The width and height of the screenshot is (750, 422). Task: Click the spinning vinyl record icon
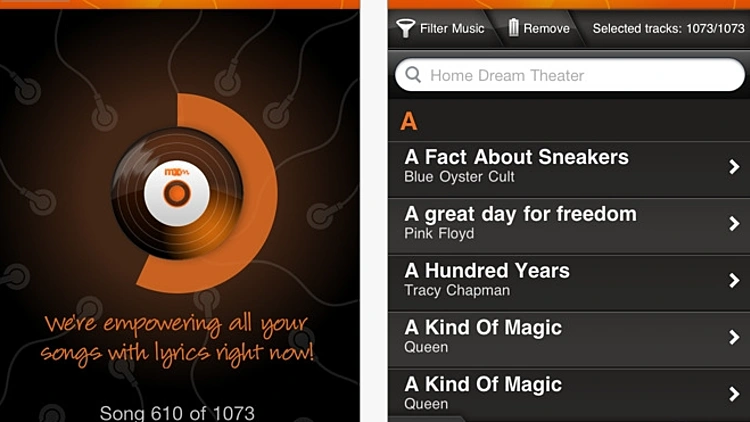tap(177, 193)
